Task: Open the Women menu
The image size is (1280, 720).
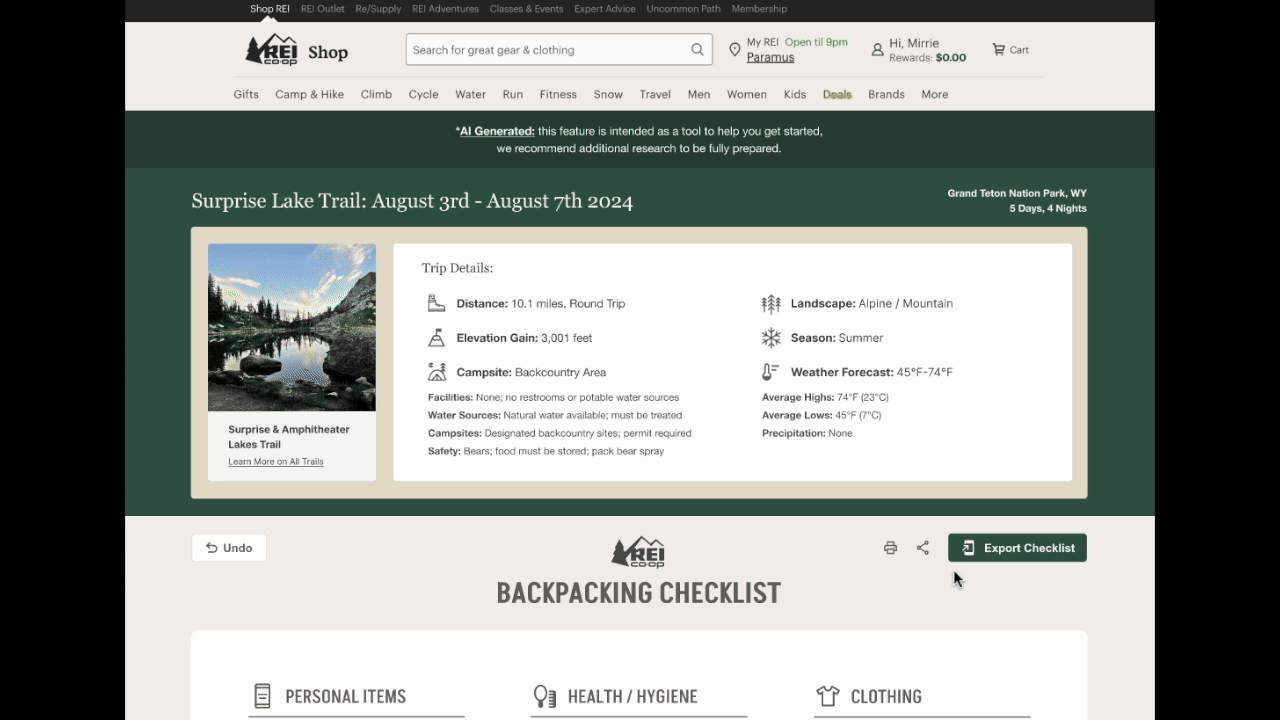Action: point(747,94)
